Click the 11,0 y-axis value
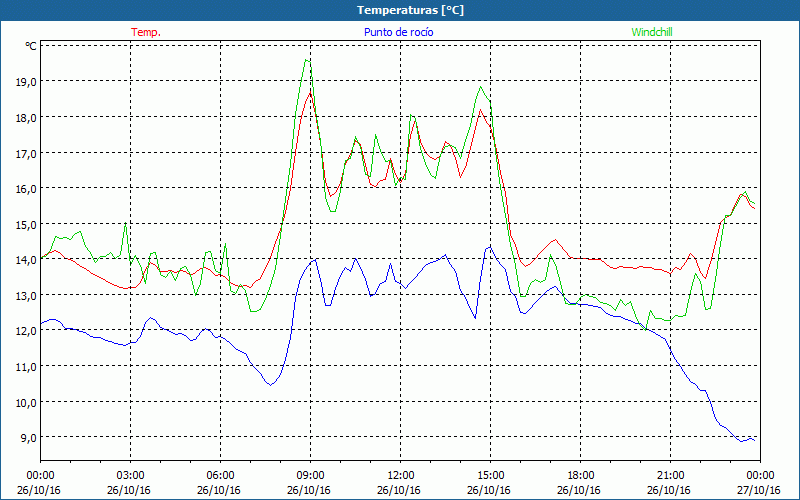 coord(27,366)
